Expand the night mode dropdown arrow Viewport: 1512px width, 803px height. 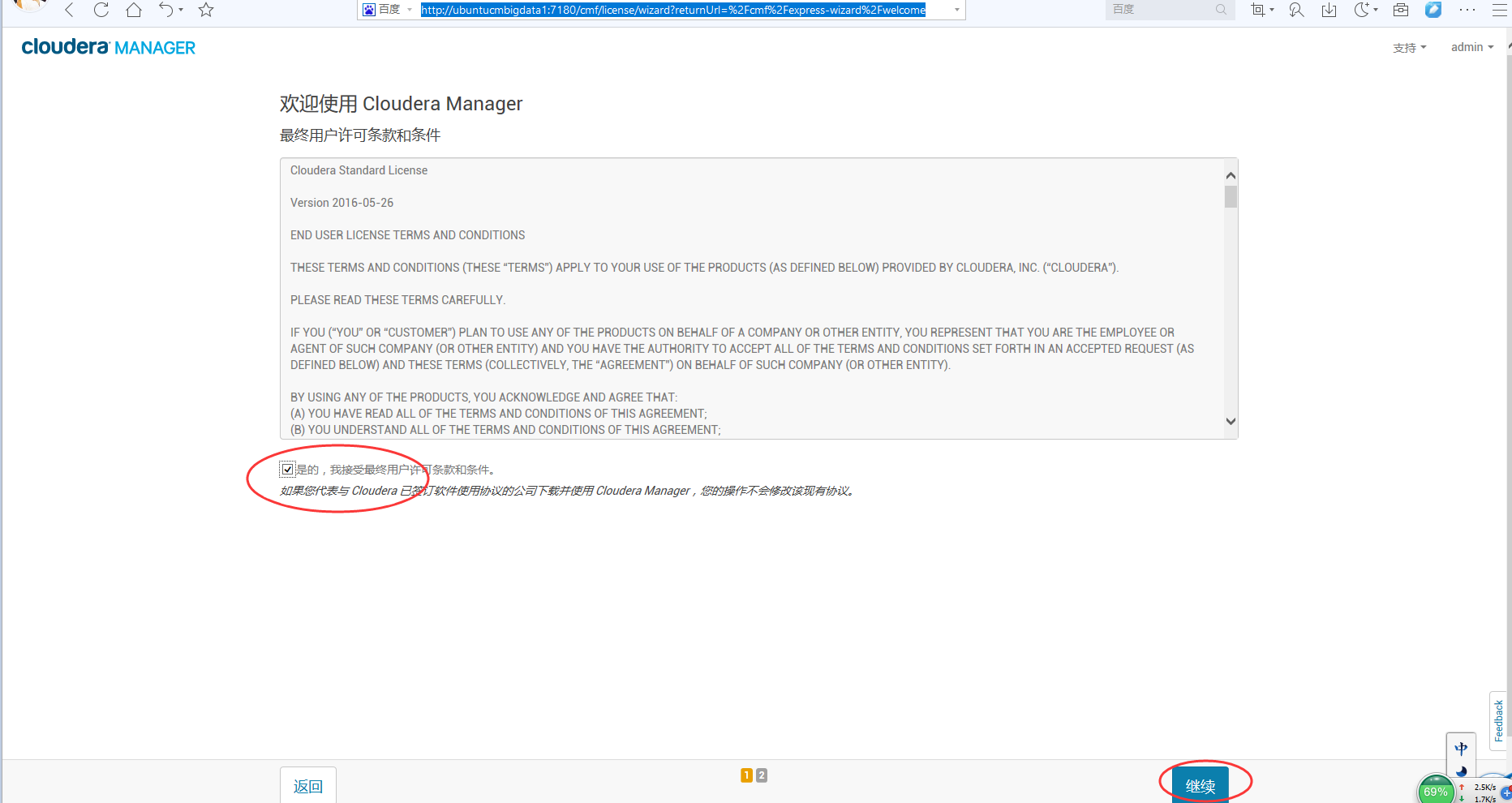coord(1376,10)
